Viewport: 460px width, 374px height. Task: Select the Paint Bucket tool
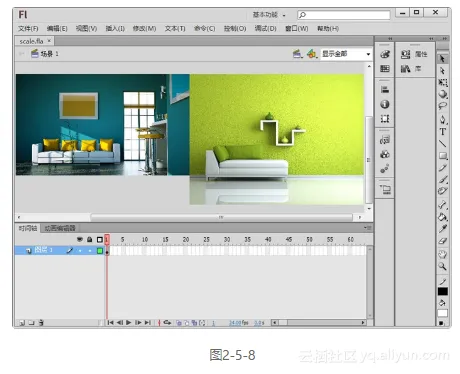pyautogui.click(x=442, y=217)
